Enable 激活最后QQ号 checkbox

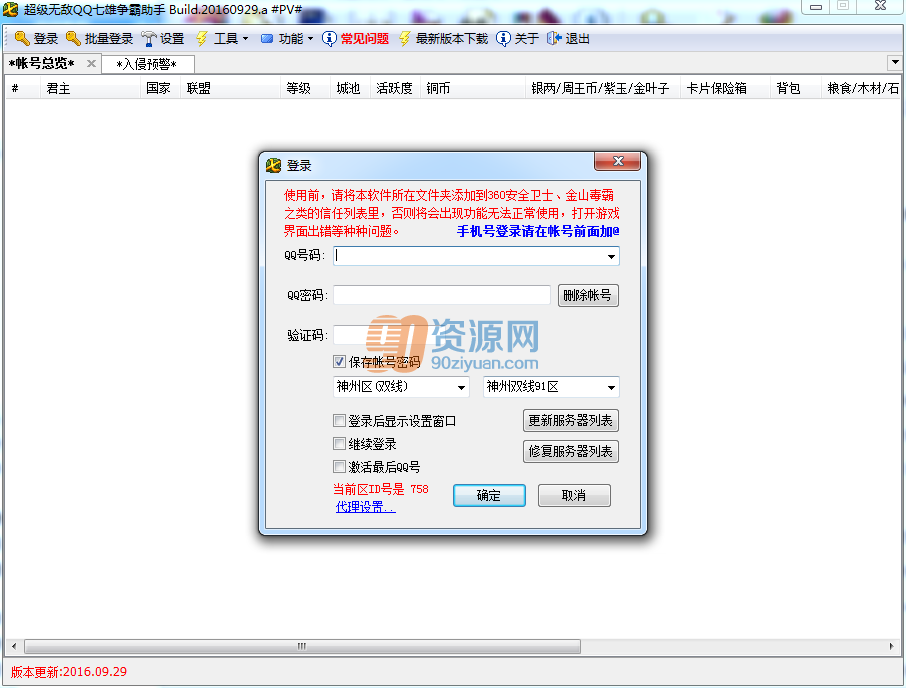340,466
